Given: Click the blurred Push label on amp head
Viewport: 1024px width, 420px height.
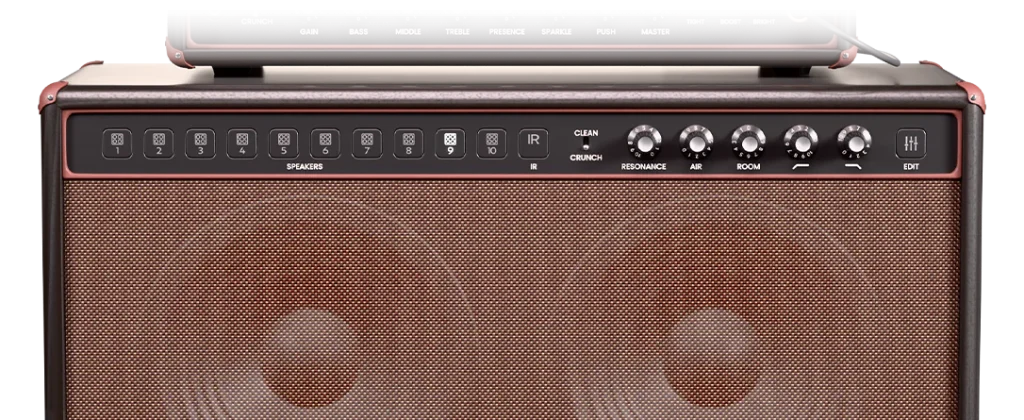Looking at the screenshot, I should [606, 31].
